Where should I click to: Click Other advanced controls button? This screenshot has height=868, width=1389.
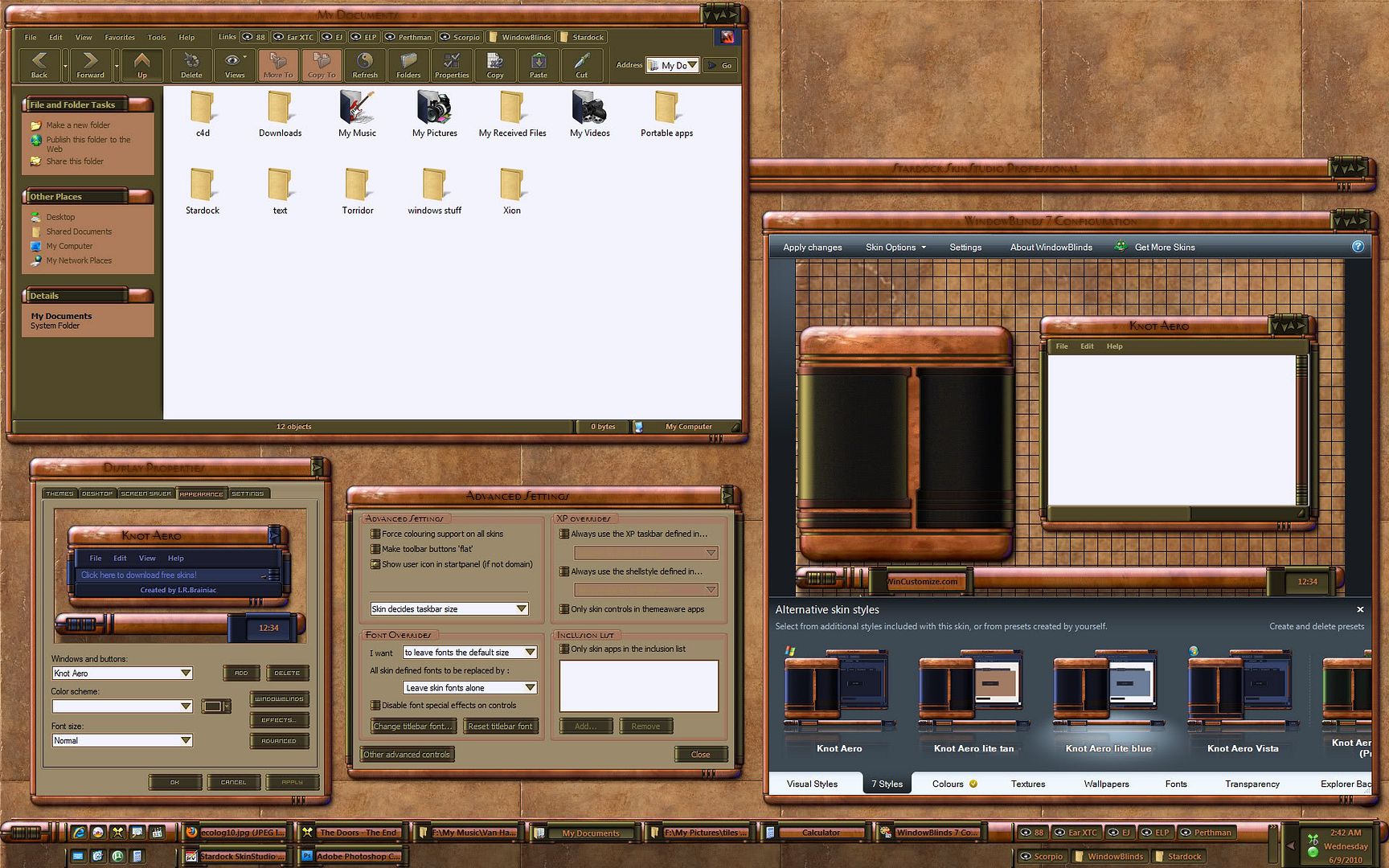(407, 755)
